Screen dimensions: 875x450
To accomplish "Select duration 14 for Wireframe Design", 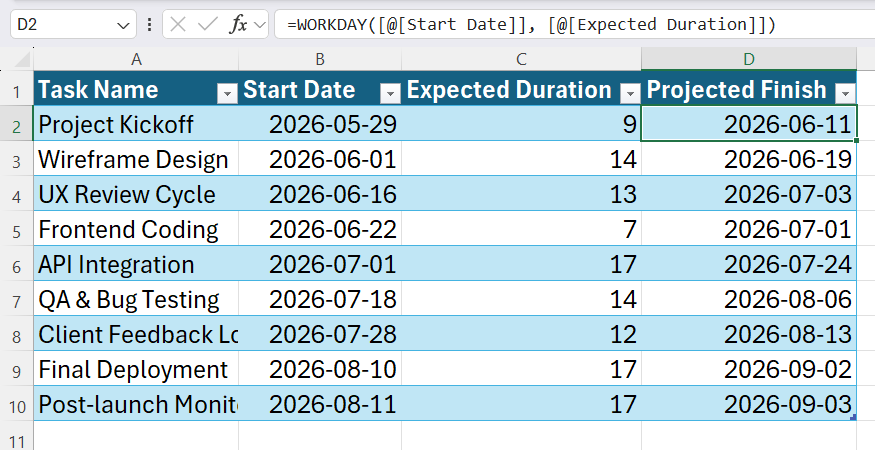I will pyautogui.click(x=521, y=159).
